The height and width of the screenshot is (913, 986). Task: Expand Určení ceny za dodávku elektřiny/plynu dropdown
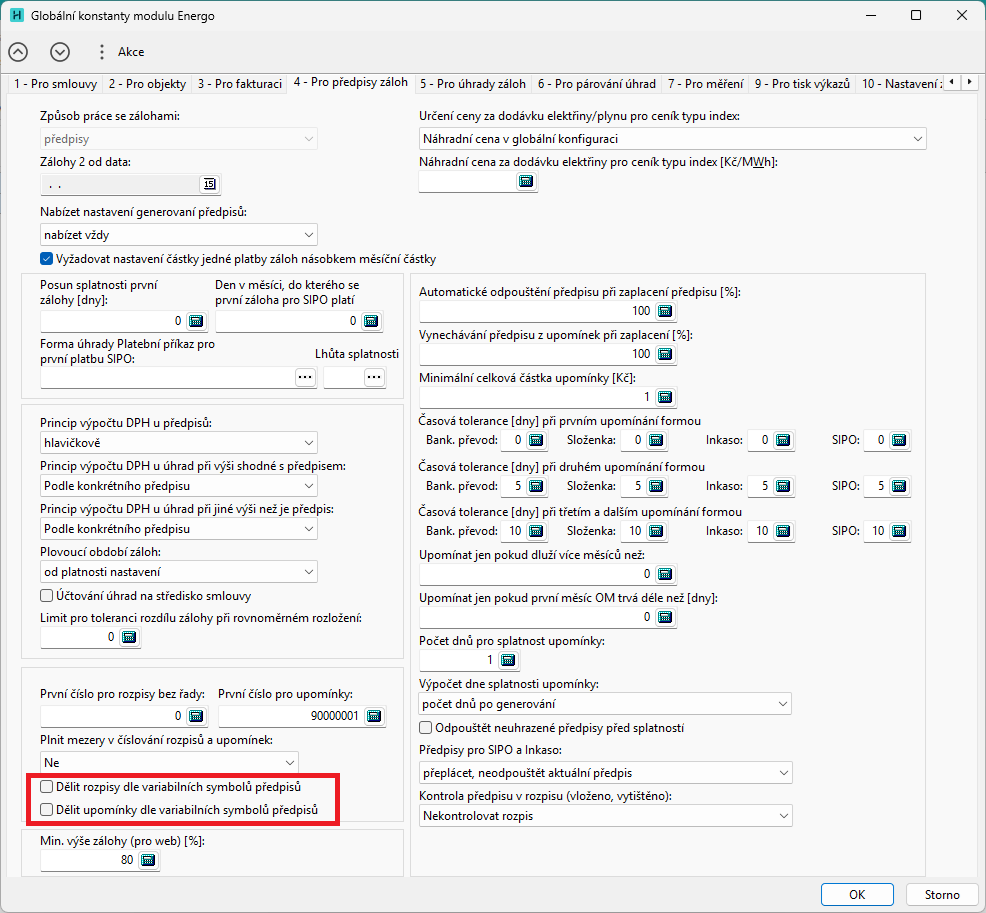click(672, 139)
